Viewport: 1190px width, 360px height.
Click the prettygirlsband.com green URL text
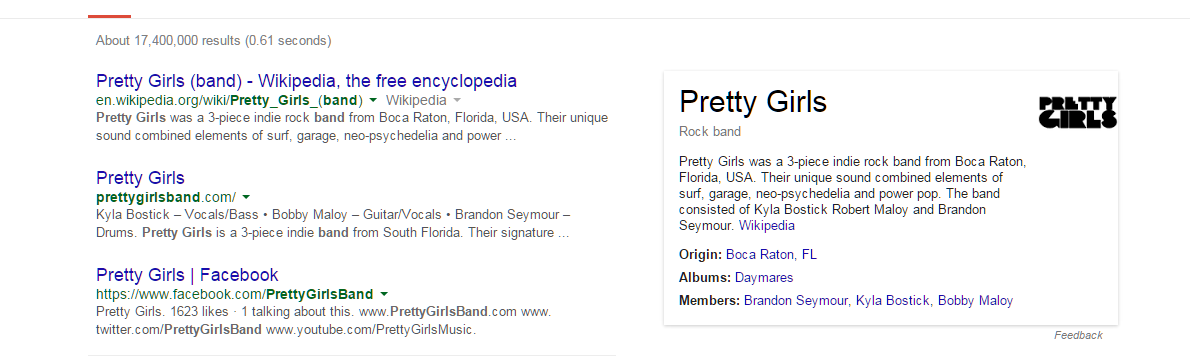[166, 197]
